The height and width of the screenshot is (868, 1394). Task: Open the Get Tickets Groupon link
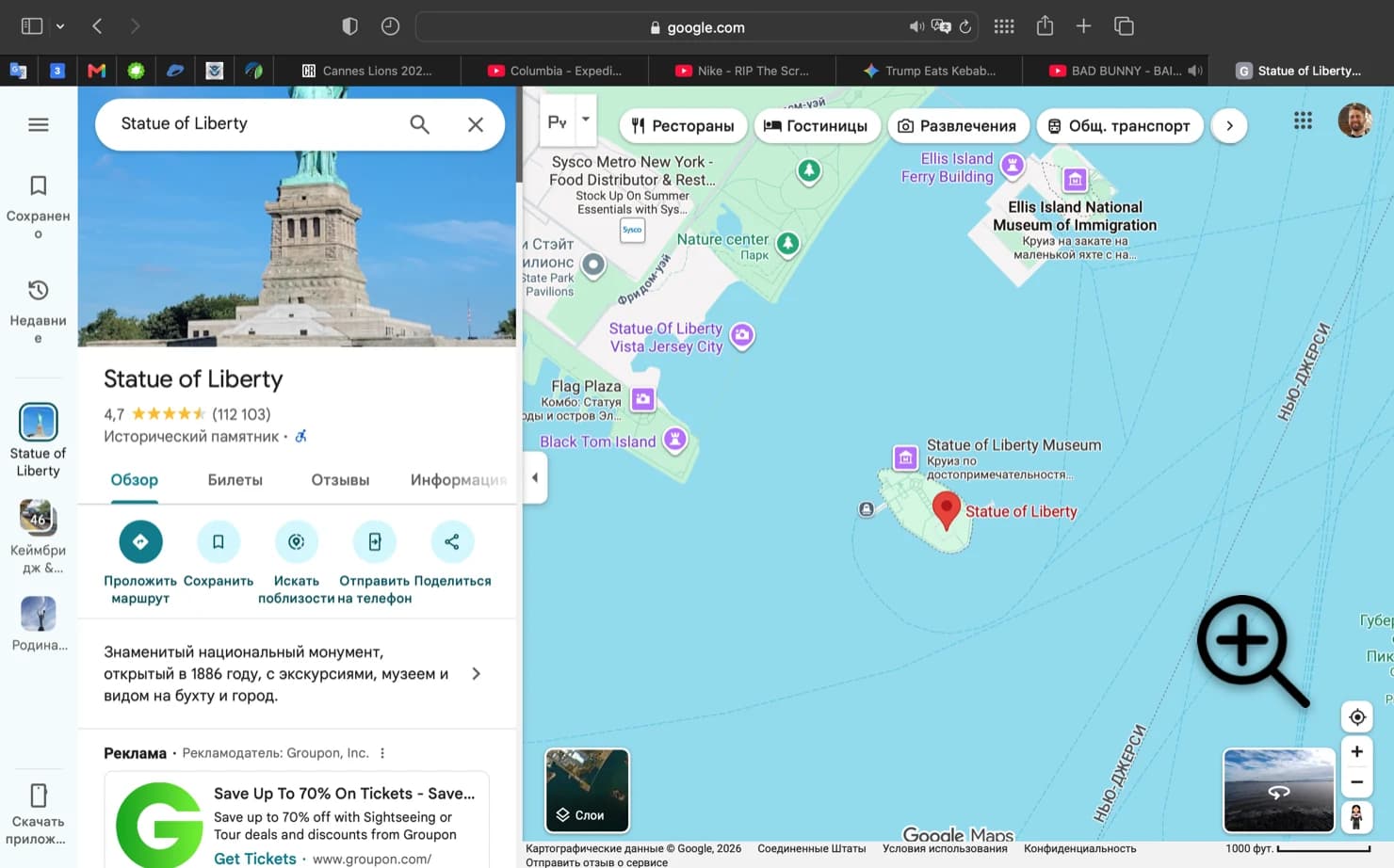(x=254, y=859)
